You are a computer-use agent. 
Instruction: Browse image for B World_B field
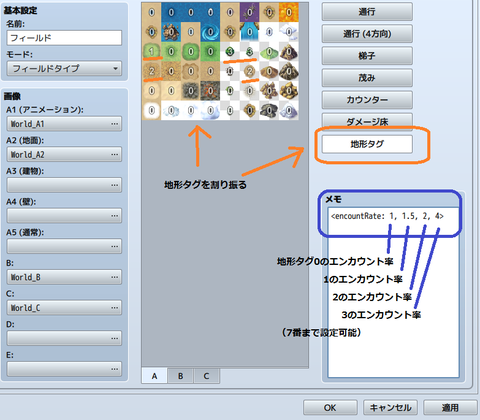[64, 277]
